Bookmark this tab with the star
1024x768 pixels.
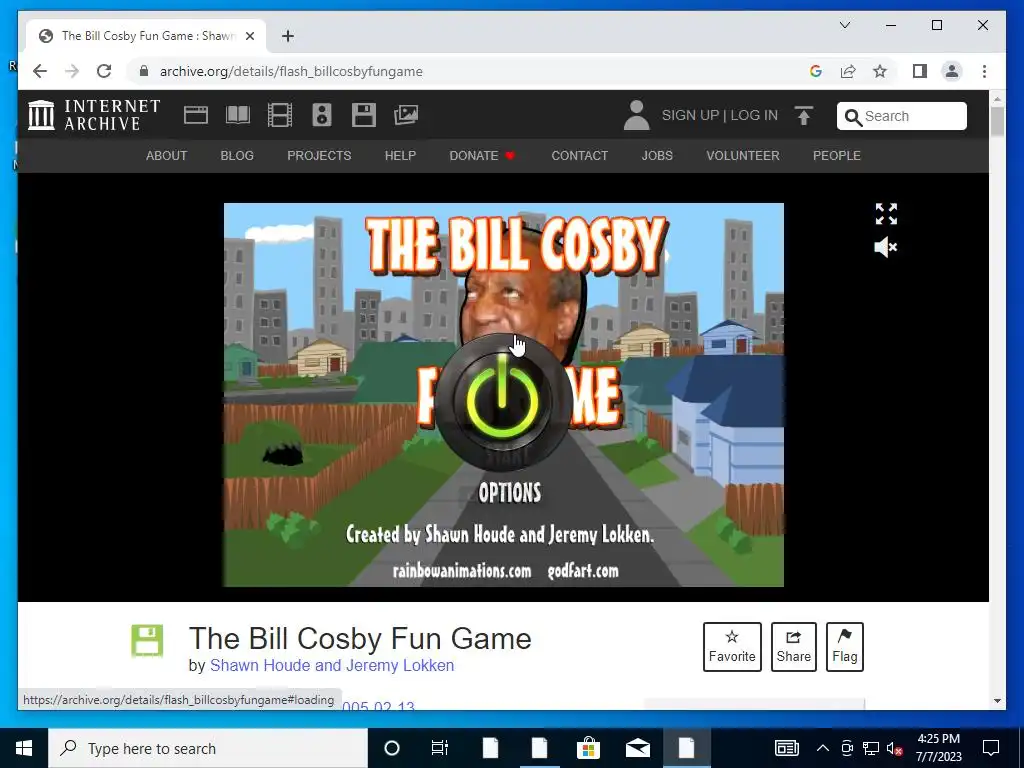[880, 71]
